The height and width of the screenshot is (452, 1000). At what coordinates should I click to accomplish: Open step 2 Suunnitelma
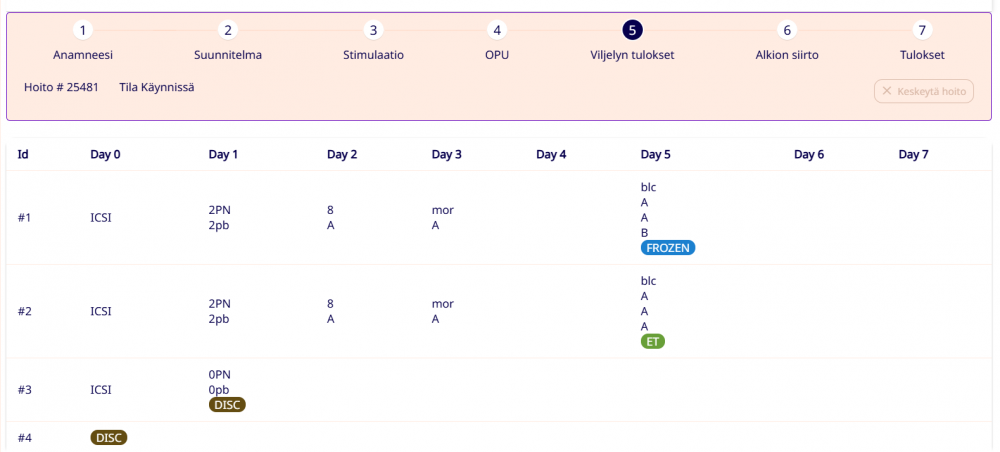tap(228, 31)
